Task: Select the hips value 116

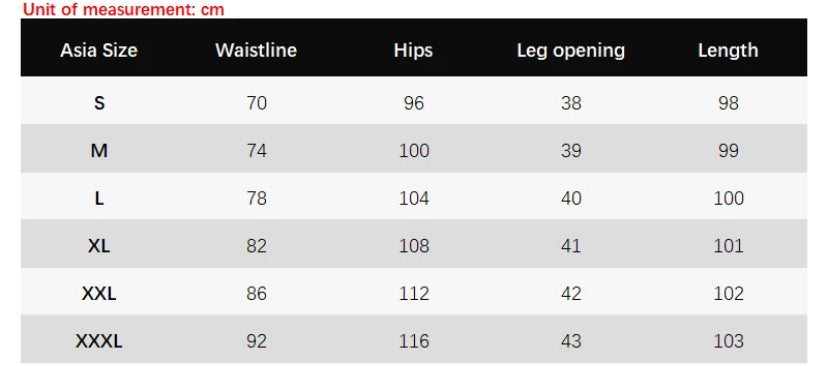Action: [414, 341]
